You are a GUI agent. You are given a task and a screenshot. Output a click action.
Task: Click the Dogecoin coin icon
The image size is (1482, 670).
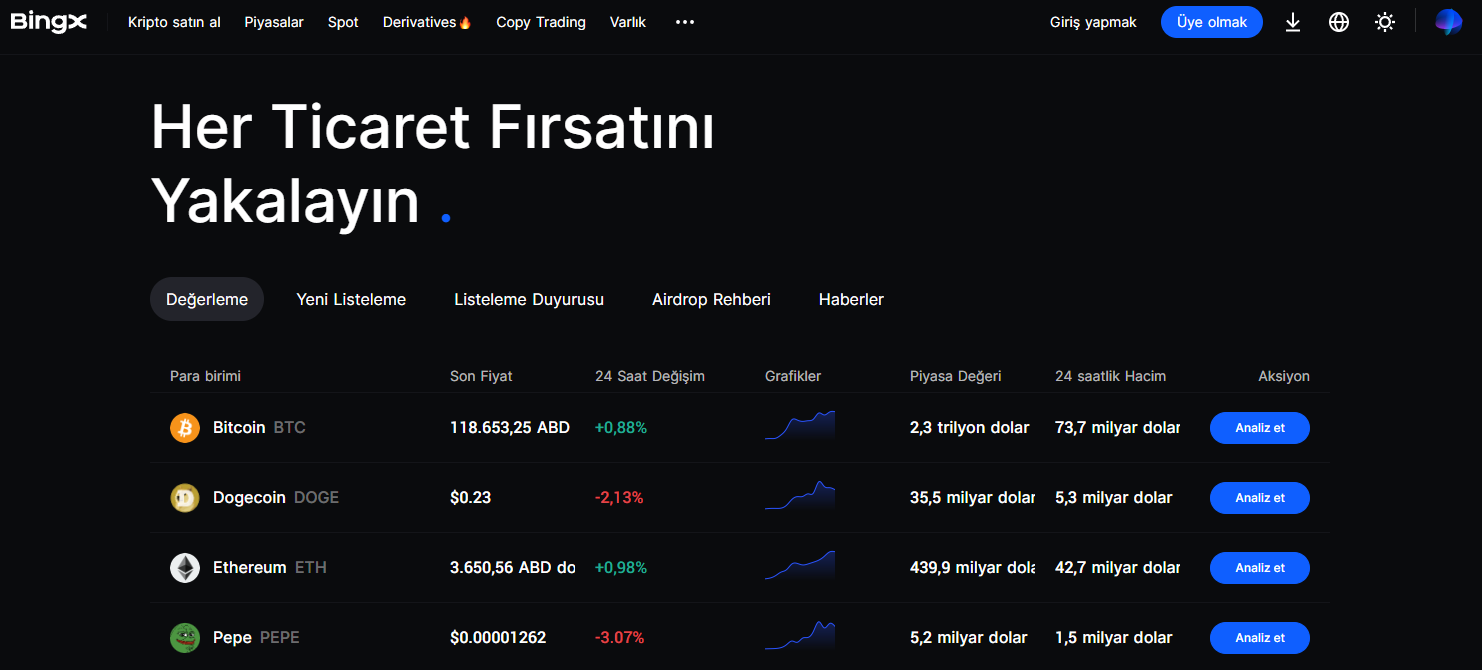pyautogui.click(x=185, y=498)
